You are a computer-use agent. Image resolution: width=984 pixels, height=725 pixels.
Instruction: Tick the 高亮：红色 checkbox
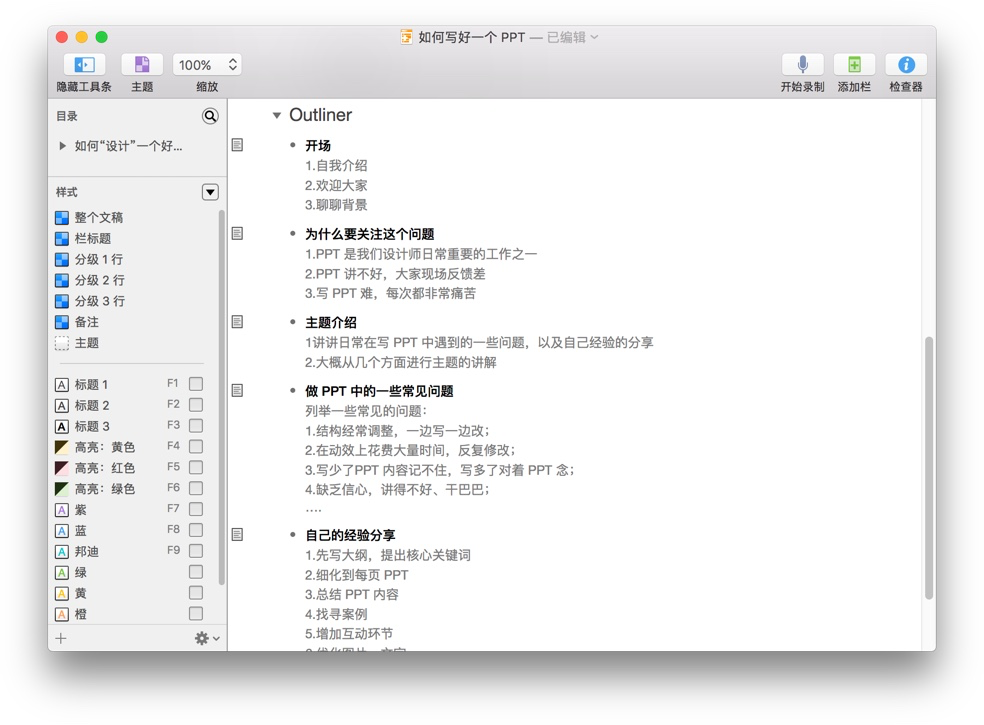pos(196,467)
